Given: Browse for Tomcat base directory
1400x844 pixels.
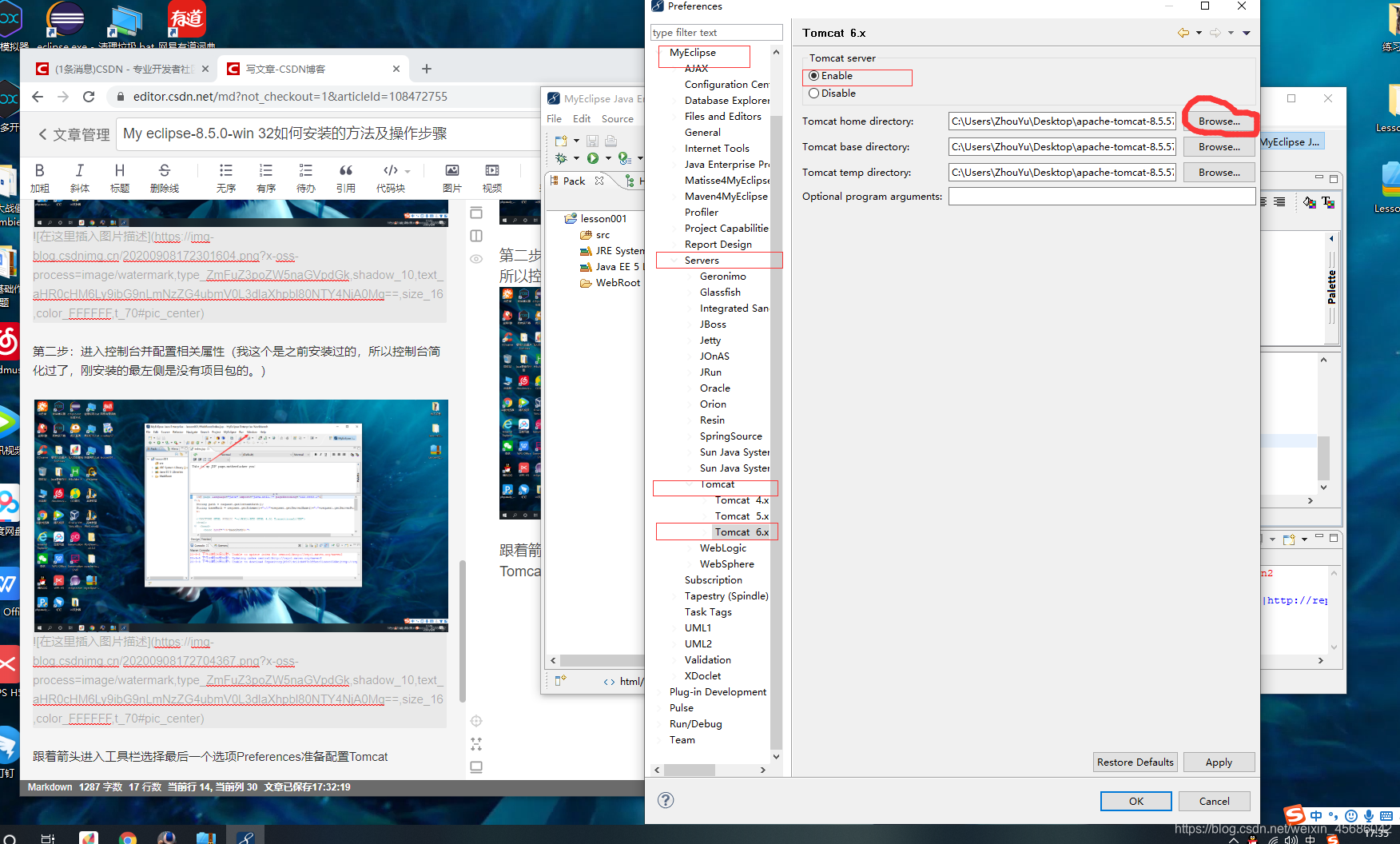Looking at the screenshot, I should pyautogui.click(x=1219, y=147).
